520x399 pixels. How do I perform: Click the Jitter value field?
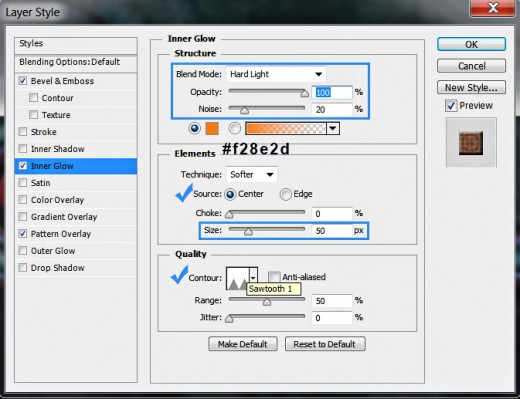(332, 318)
